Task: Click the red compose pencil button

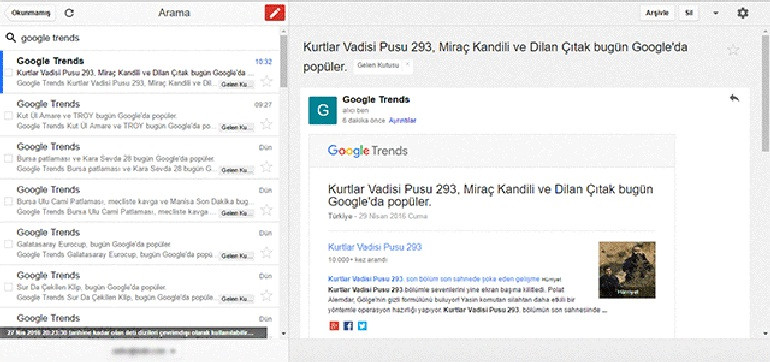Action: coord(275,13)
